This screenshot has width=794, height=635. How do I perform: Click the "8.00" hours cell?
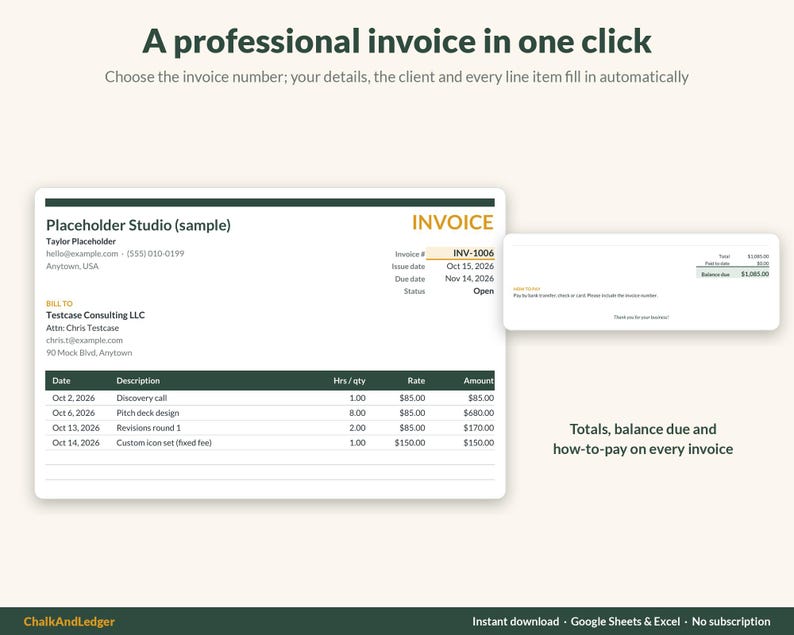click(x=358, y=413)
